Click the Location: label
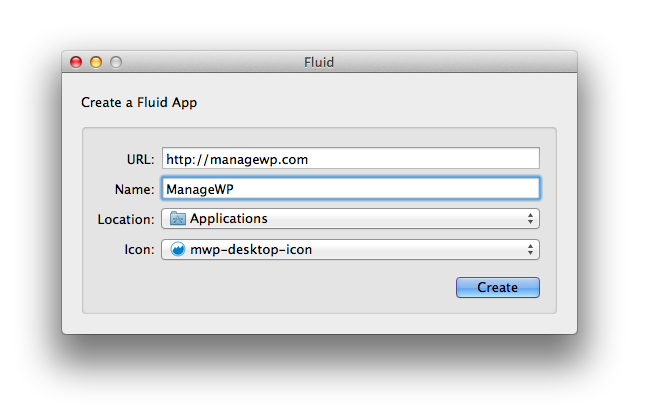Viewport: 649px width, 407px height. (x=126, y=219)
